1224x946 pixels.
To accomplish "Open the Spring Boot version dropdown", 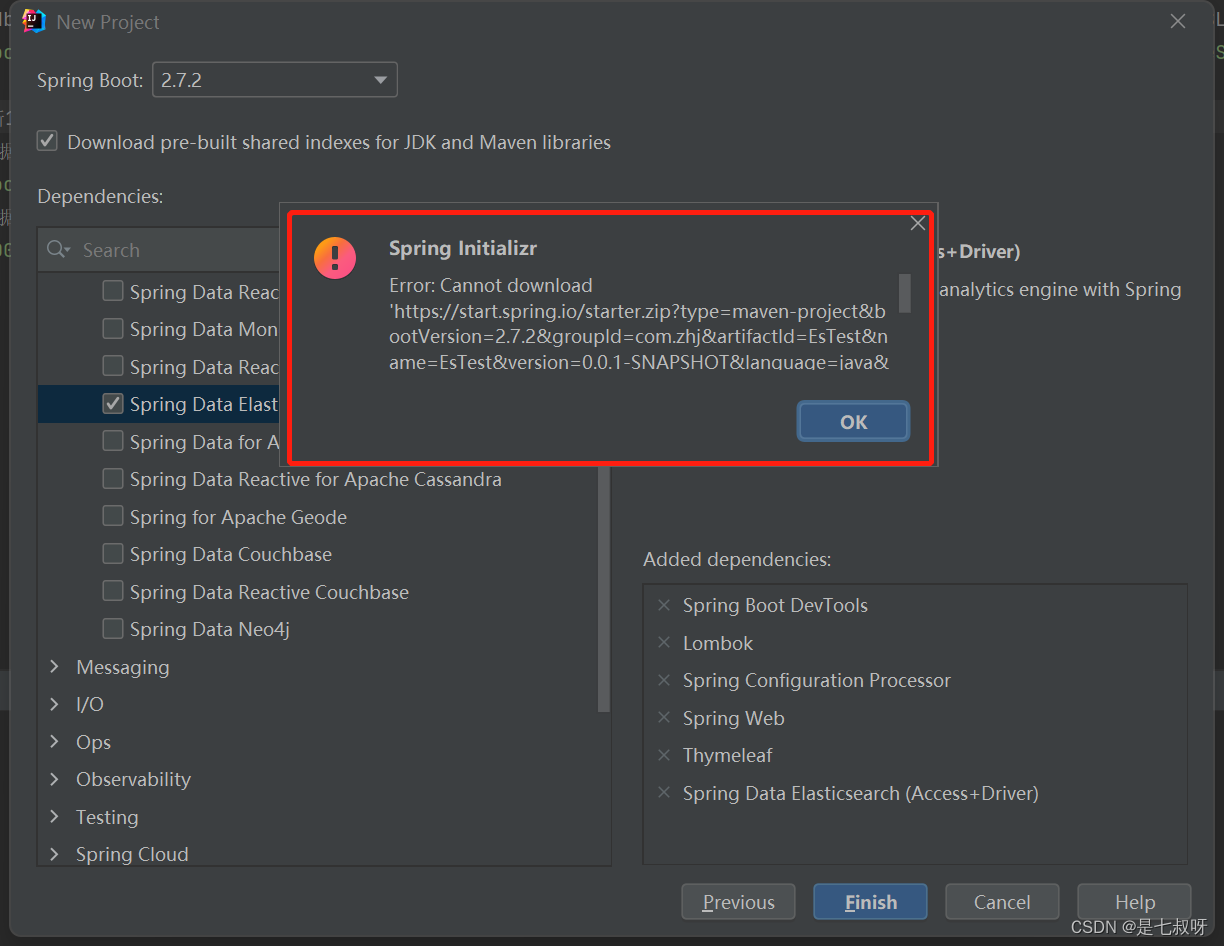I will coord(274,80).
